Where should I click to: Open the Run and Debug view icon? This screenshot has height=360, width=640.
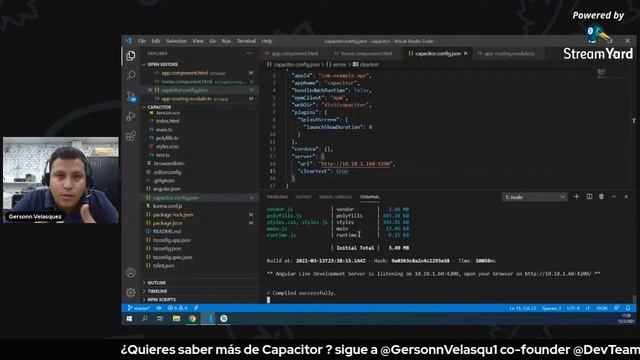tap(131, 116)
